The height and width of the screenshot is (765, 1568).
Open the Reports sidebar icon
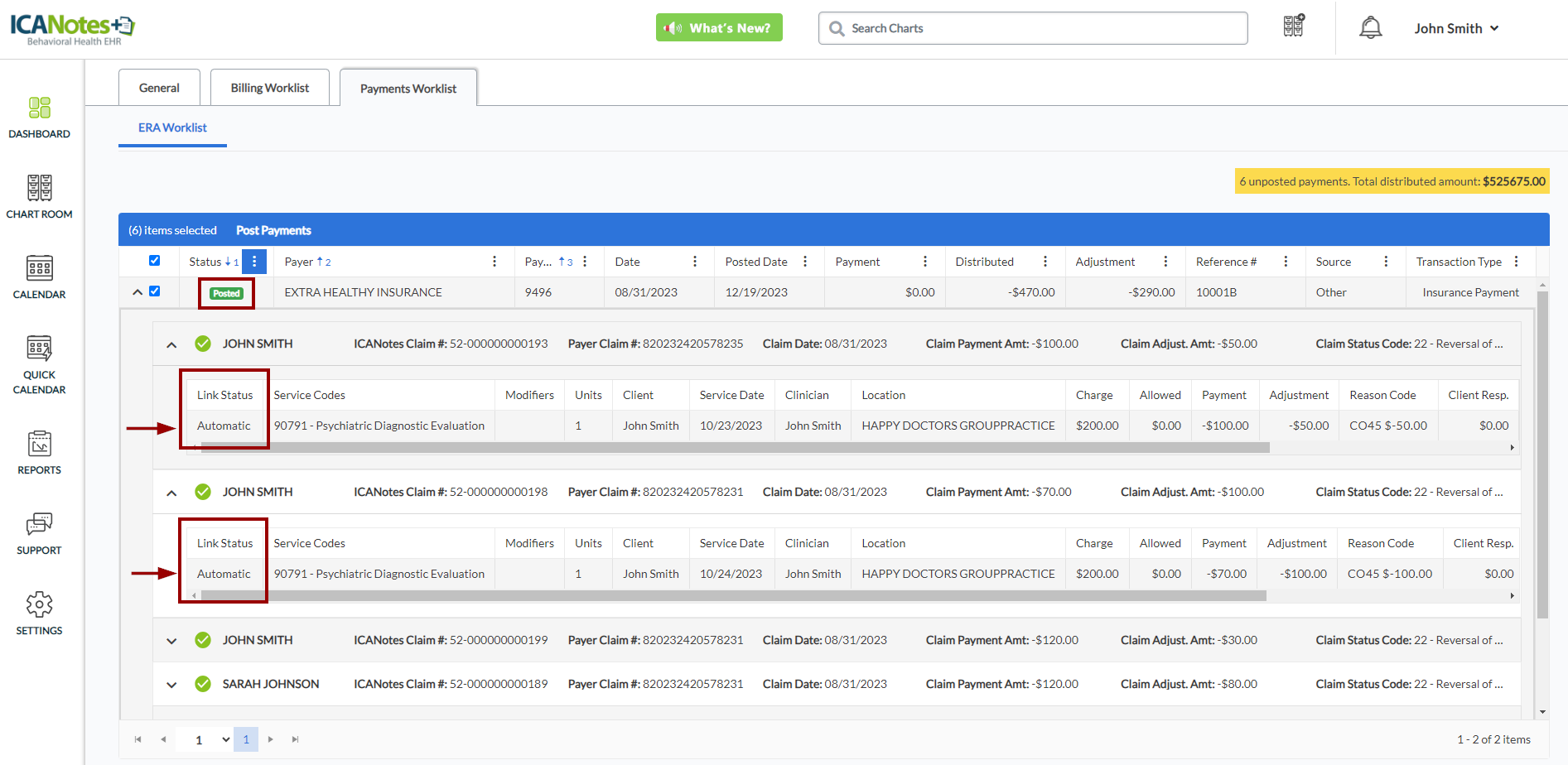(39, 445)
